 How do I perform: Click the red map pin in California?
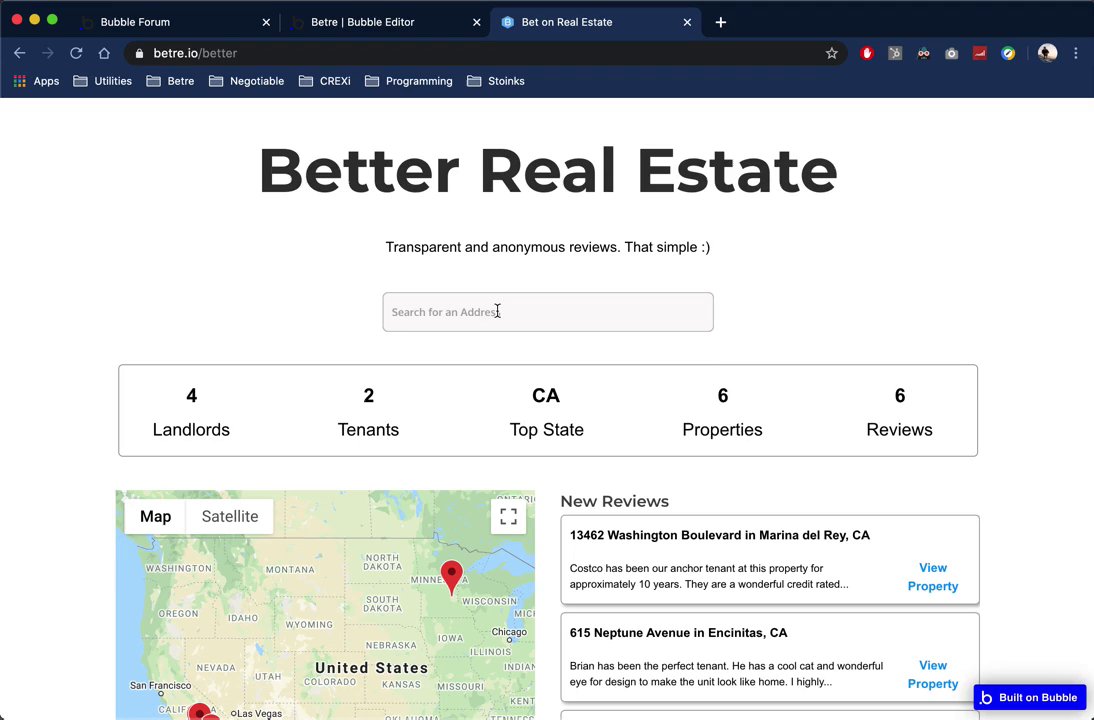(200, 712)
